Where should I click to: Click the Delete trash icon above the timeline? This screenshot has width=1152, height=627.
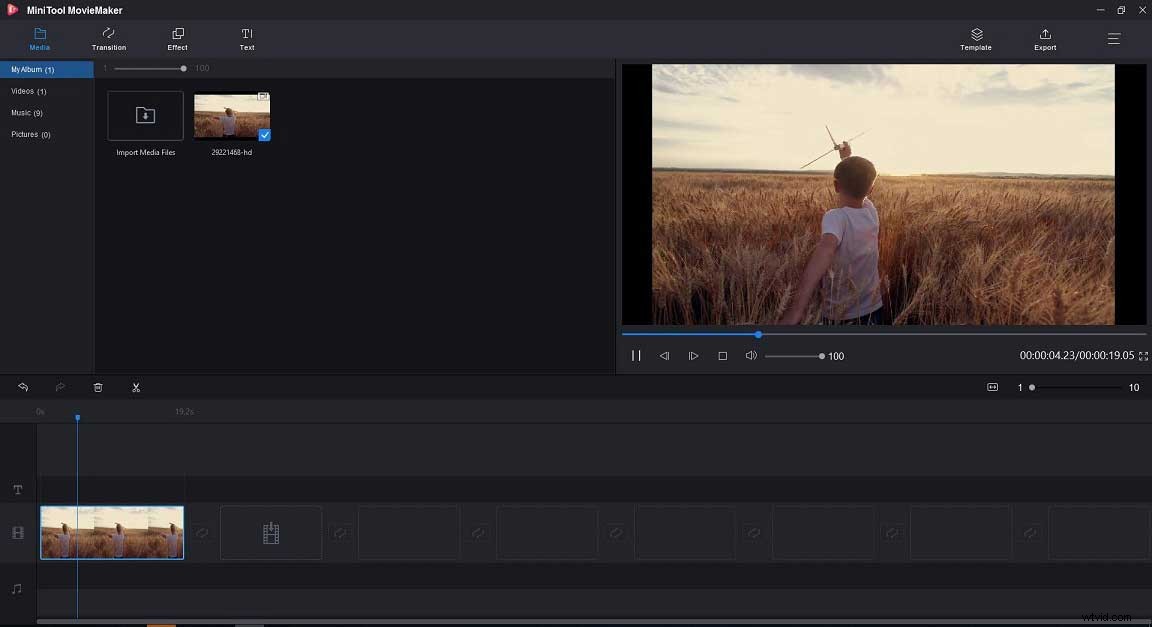tap(98, 387)
